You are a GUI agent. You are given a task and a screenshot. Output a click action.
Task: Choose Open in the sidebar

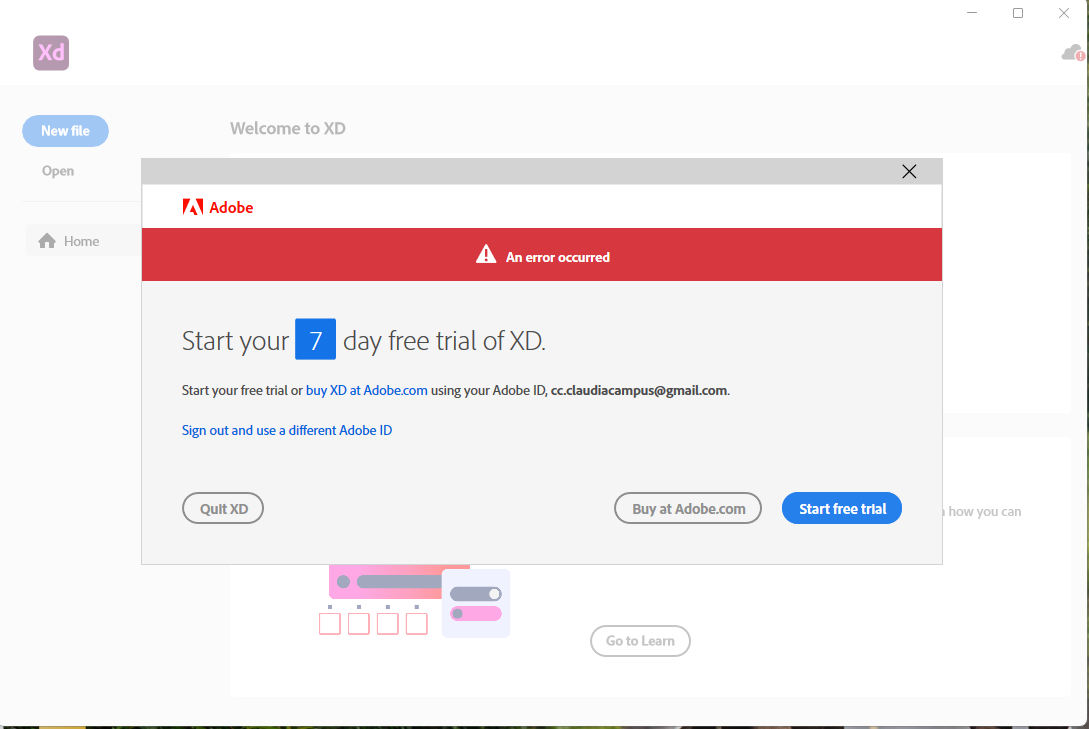pos(58,171)
